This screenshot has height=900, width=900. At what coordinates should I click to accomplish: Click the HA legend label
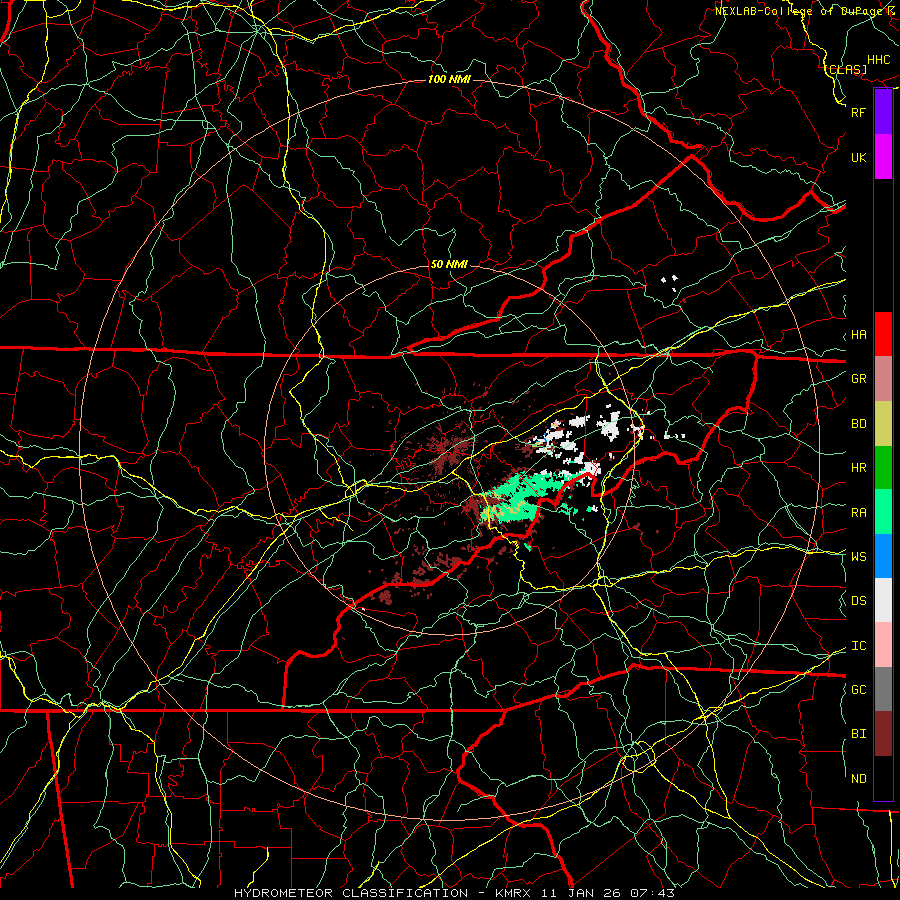[x=858, y=335]
